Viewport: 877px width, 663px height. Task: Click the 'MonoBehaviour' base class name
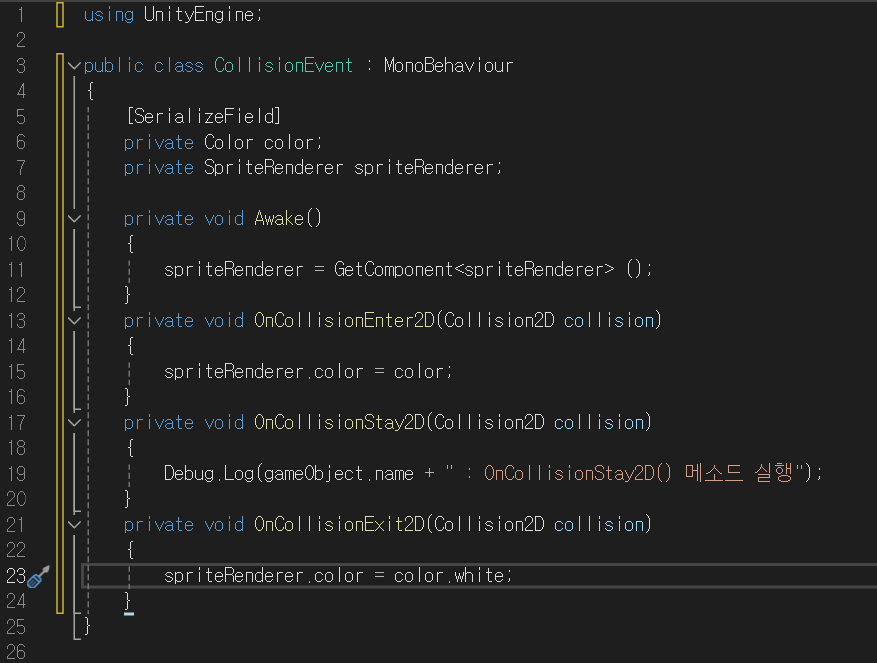tap(449, 65)
